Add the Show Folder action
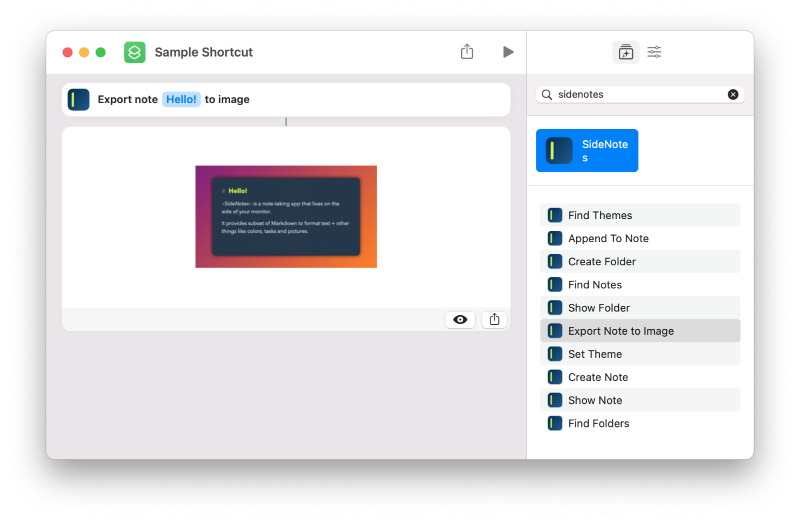 pyautogui.click(x=640, y=308)
